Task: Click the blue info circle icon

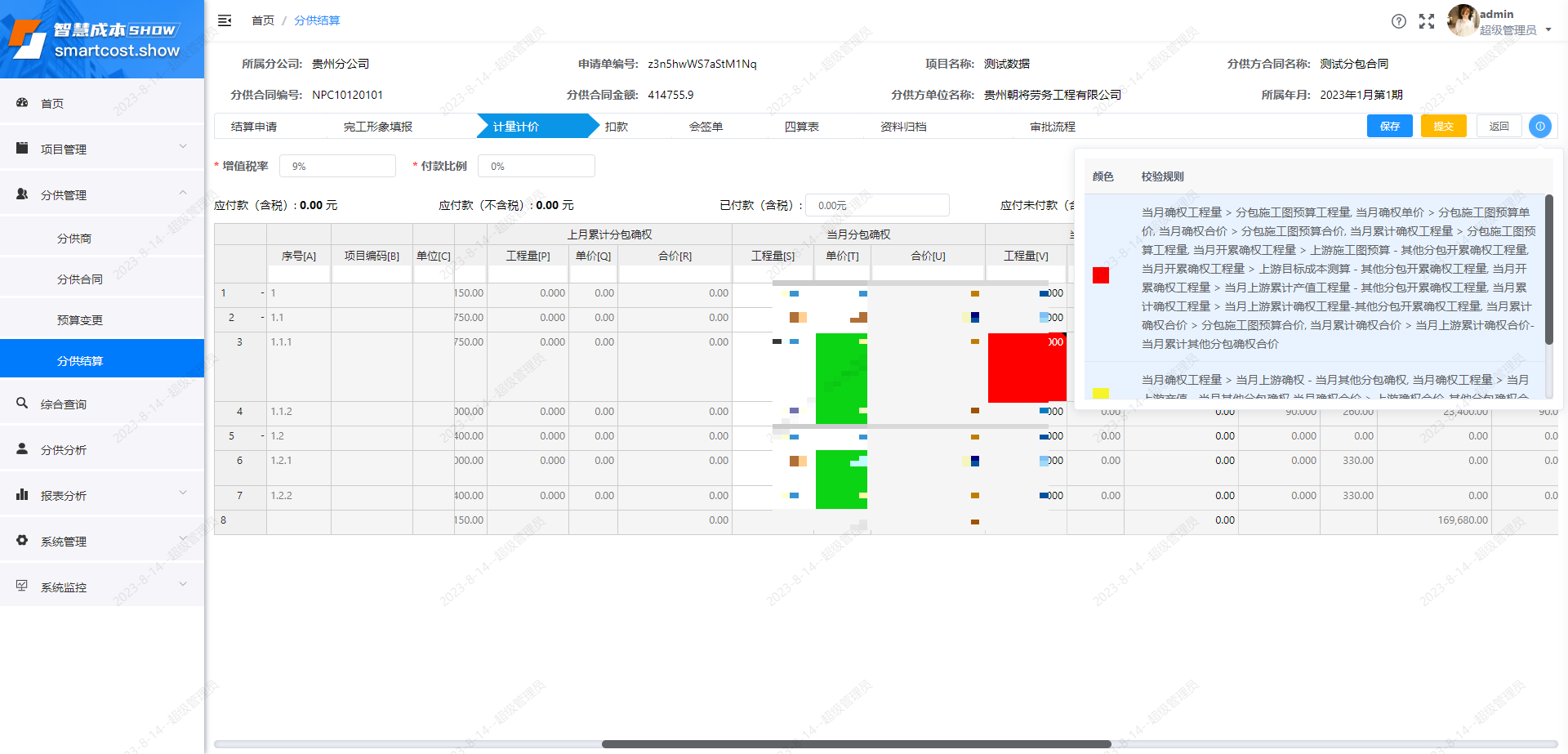Action: pos(1539,127)
